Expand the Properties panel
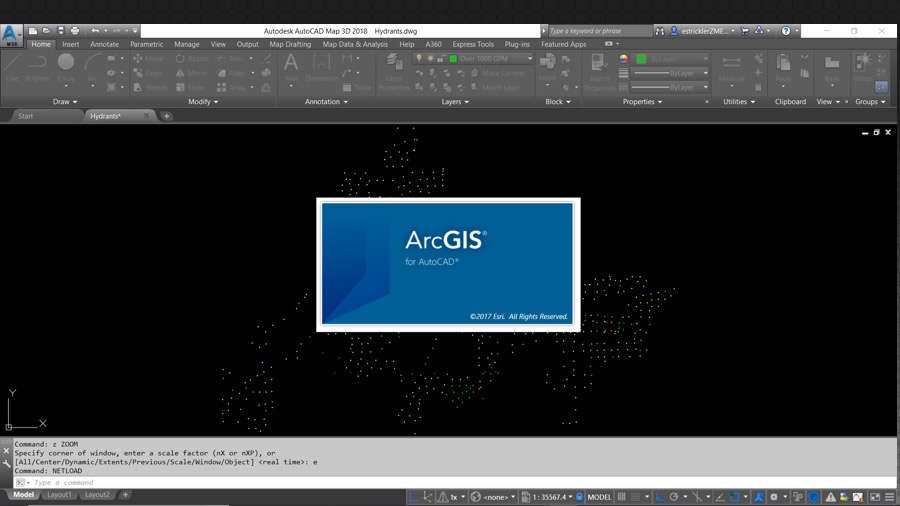This screenshot has width=900, height=506. pos(642,102)
